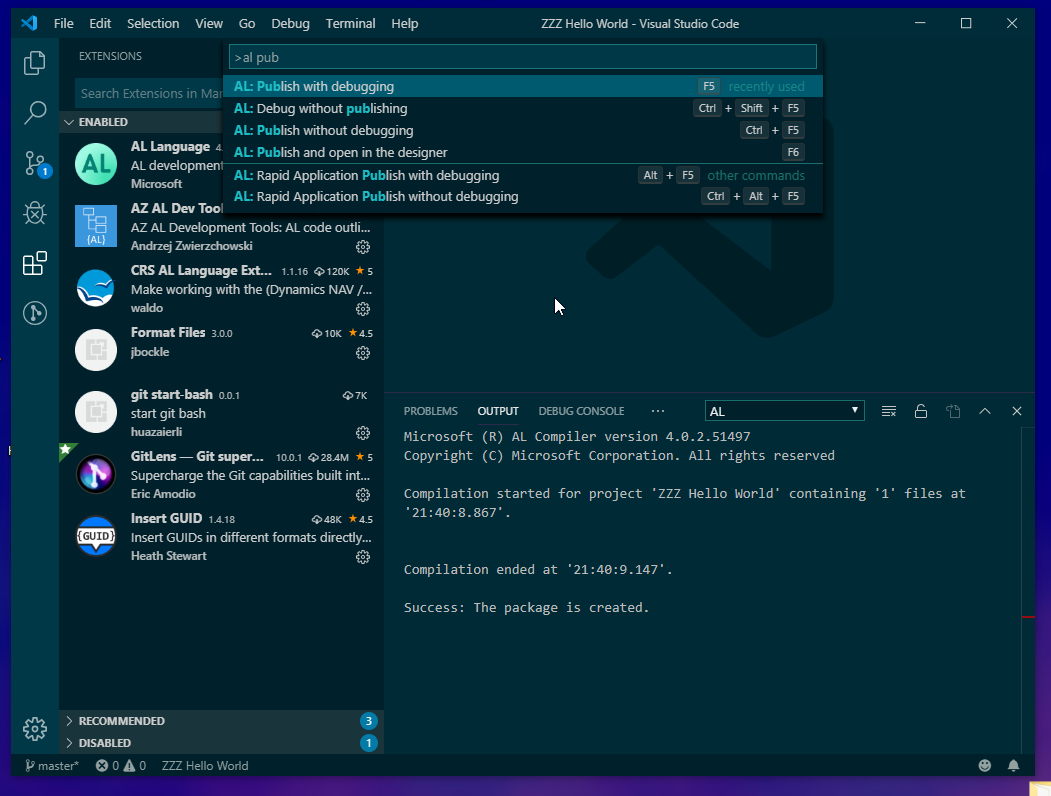
Task: Click the VS Code logo in title bar
Action: [29, 23]
